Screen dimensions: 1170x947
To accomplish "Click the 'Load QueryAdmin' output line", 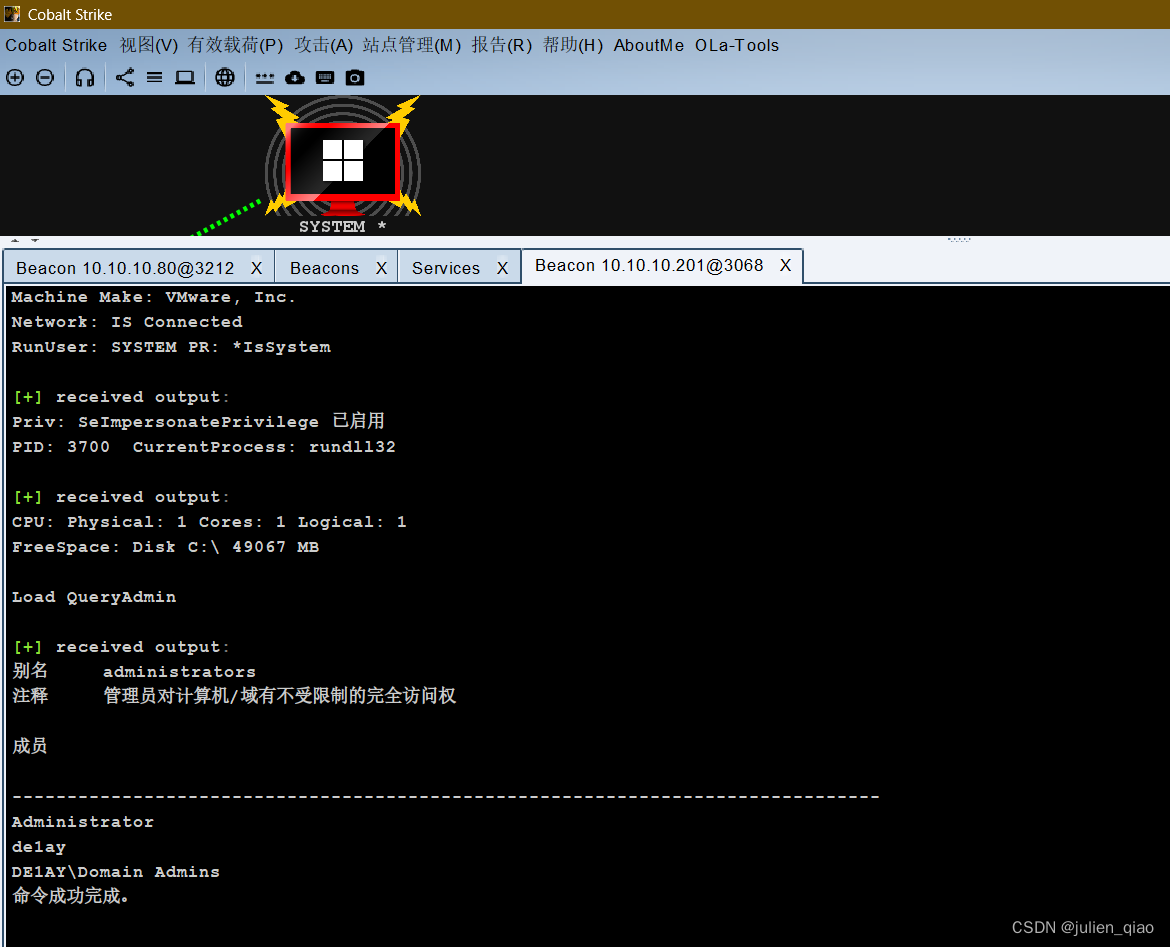I will click(94, 597).
